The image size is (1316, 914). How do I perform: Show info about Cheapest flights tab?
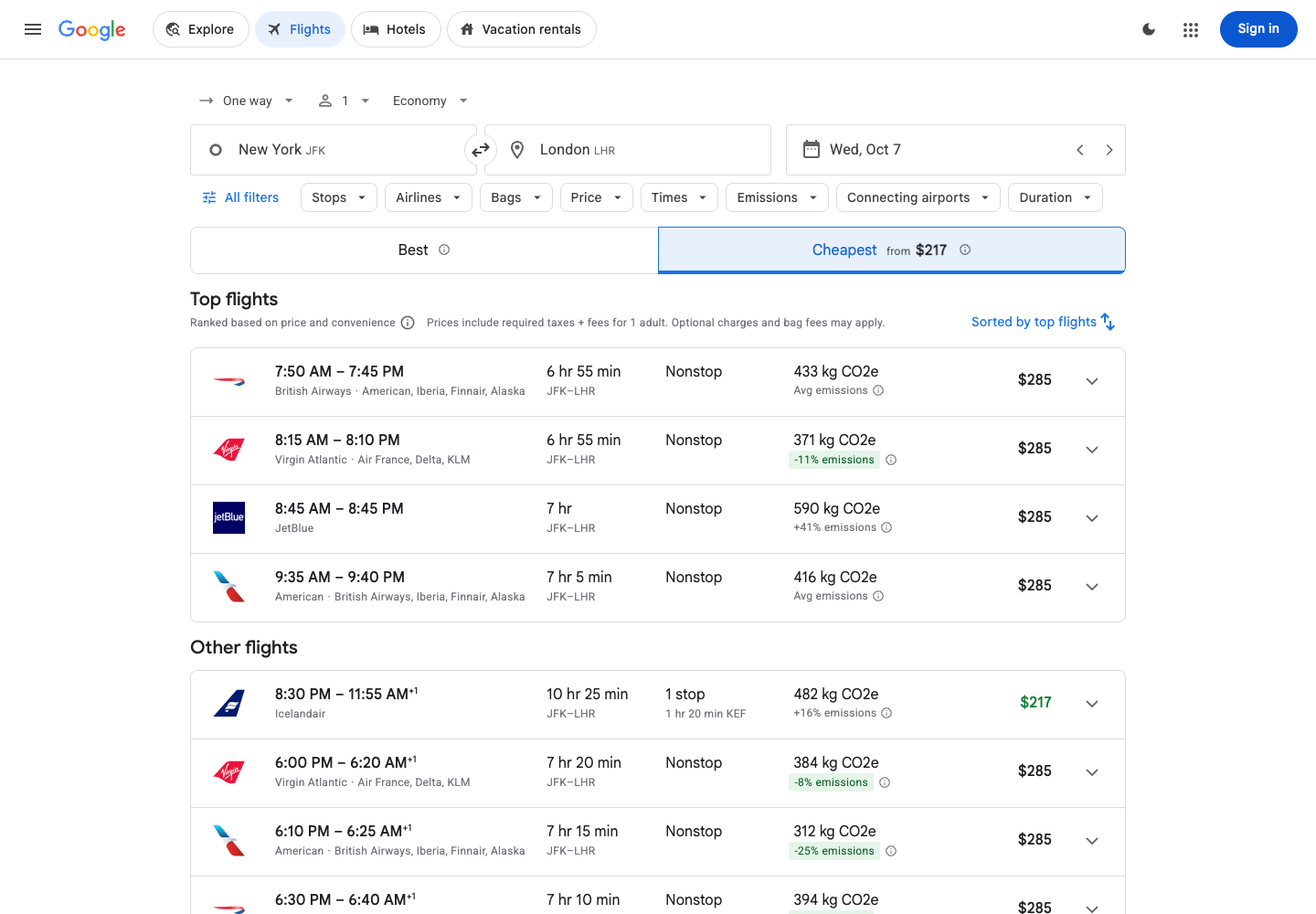click(965, 250)
